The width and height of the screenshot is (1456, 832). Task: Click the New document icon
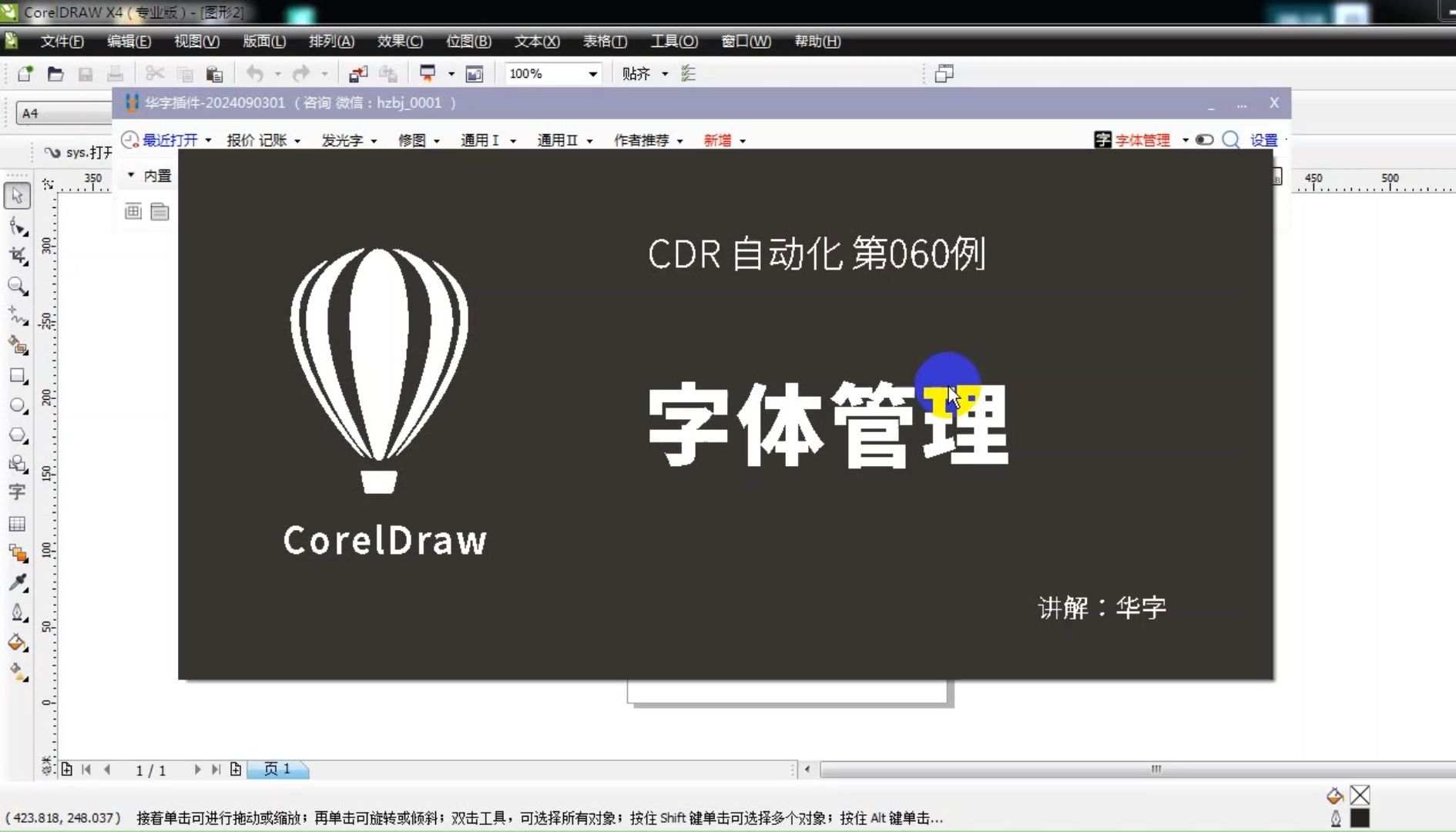[25, 73]
